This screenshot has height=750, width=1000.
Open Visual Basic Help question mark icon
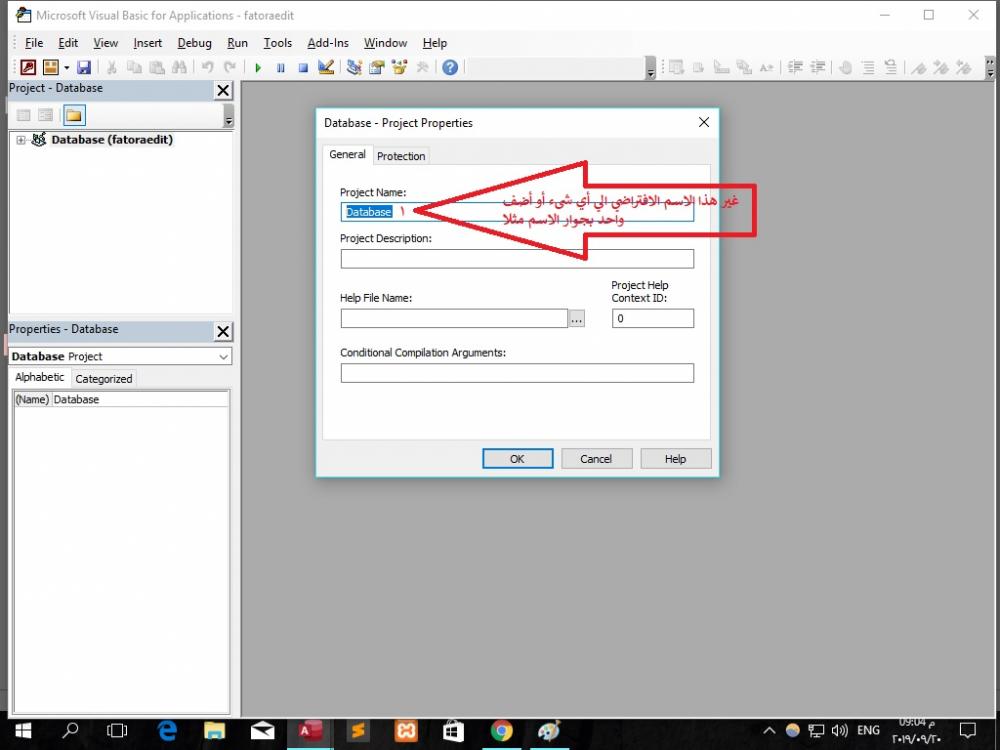pyautogui.click(x=450, y=67)
